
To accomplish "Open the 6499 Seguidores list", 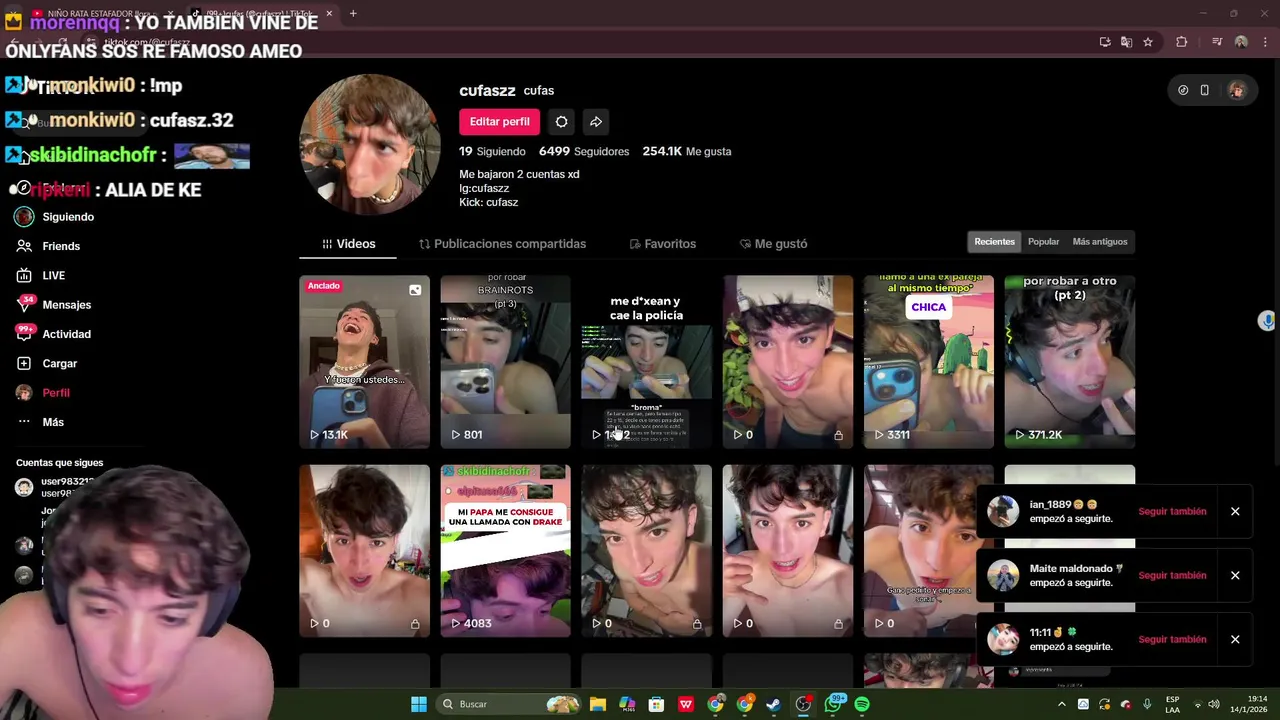I will pos(584,151).
